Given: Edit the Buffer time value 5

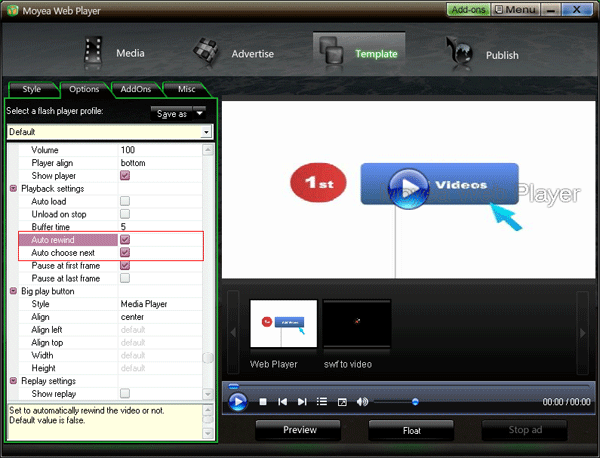Looking at the screenshot, I should pos(160,227).
